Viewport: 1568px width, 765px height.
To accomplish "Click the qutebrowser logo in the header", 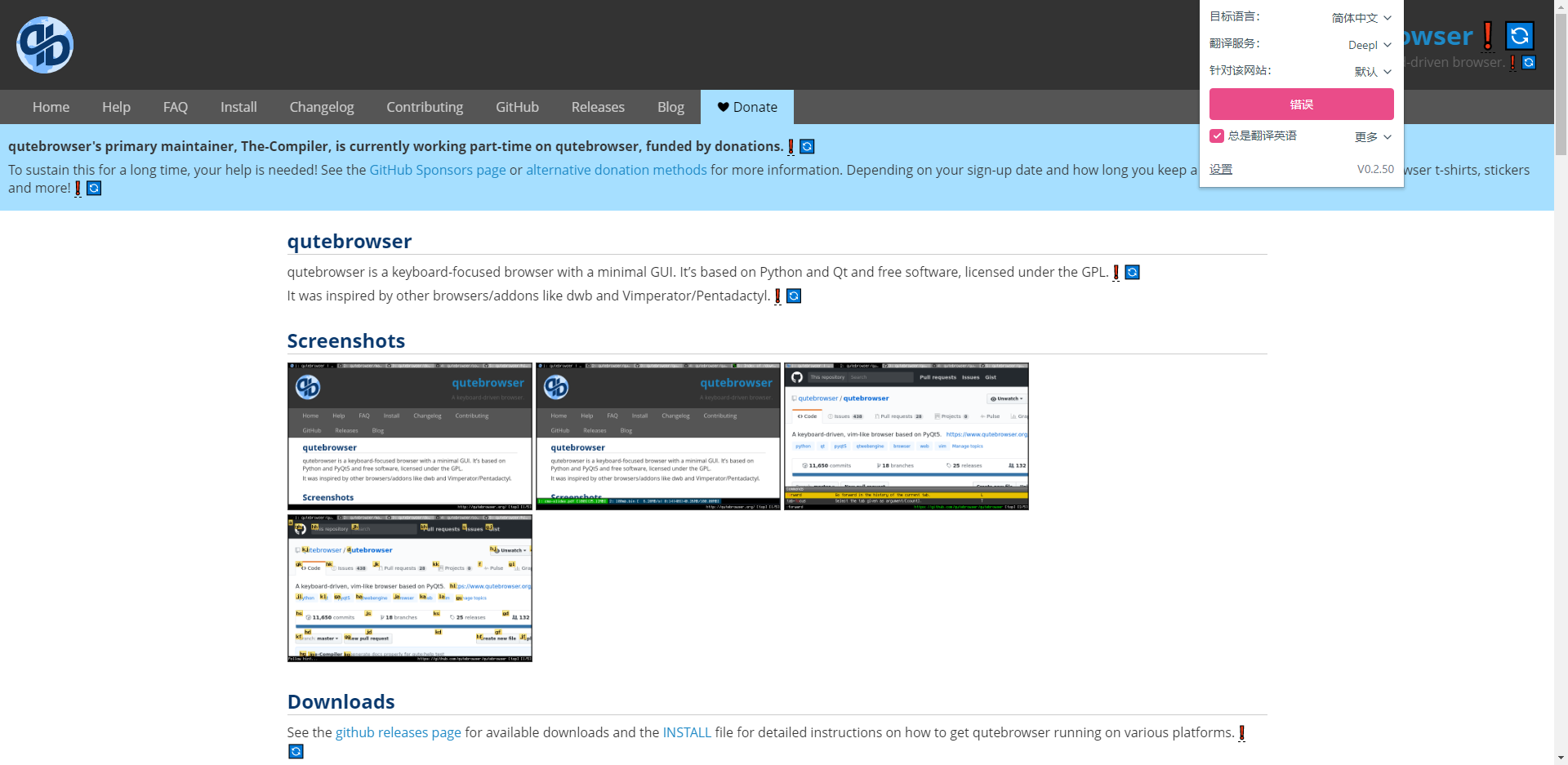I will pyautogui.click(x=44, y=45).
